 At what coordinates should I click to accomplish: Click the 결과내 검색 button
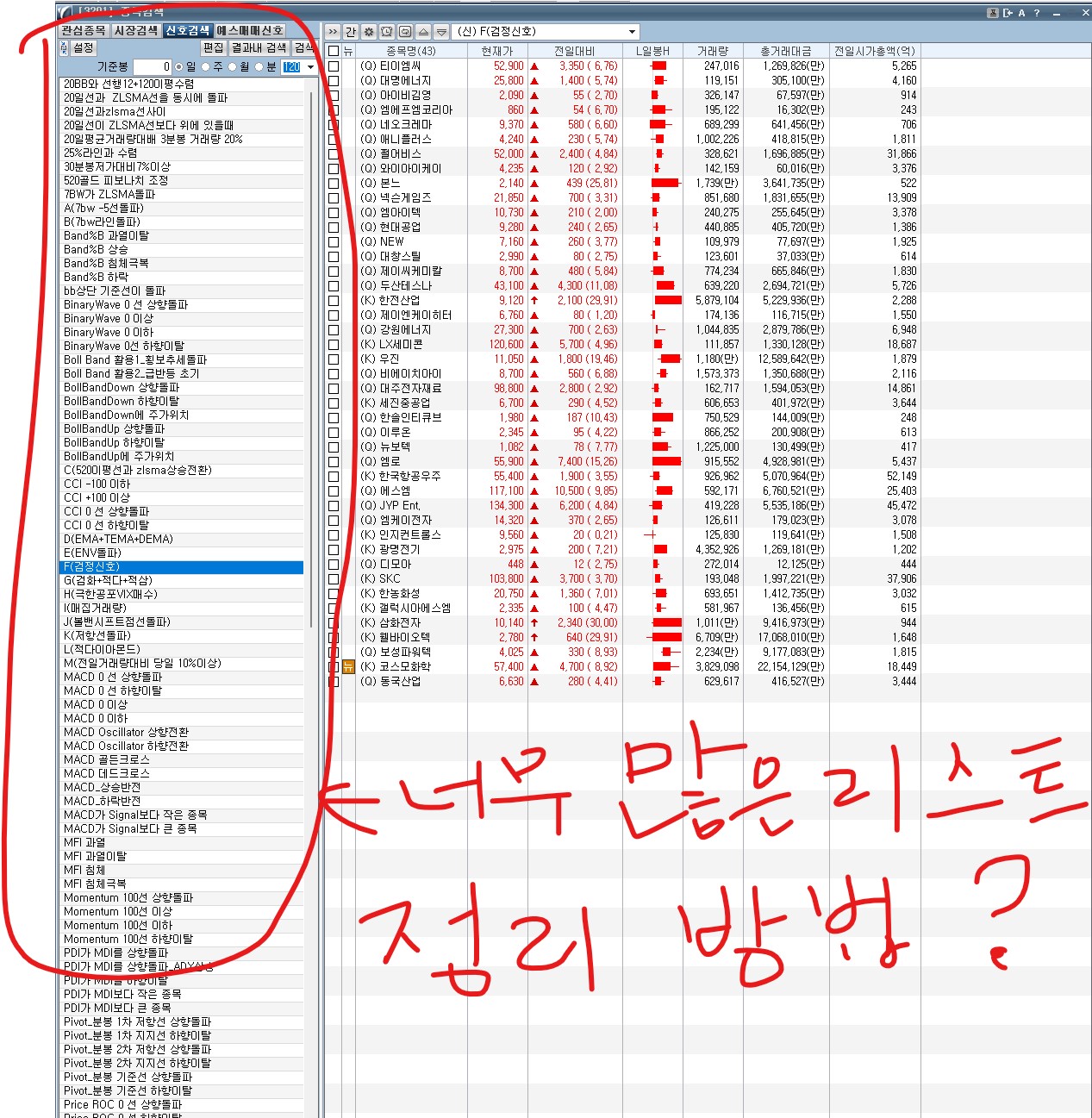[259, 48]
